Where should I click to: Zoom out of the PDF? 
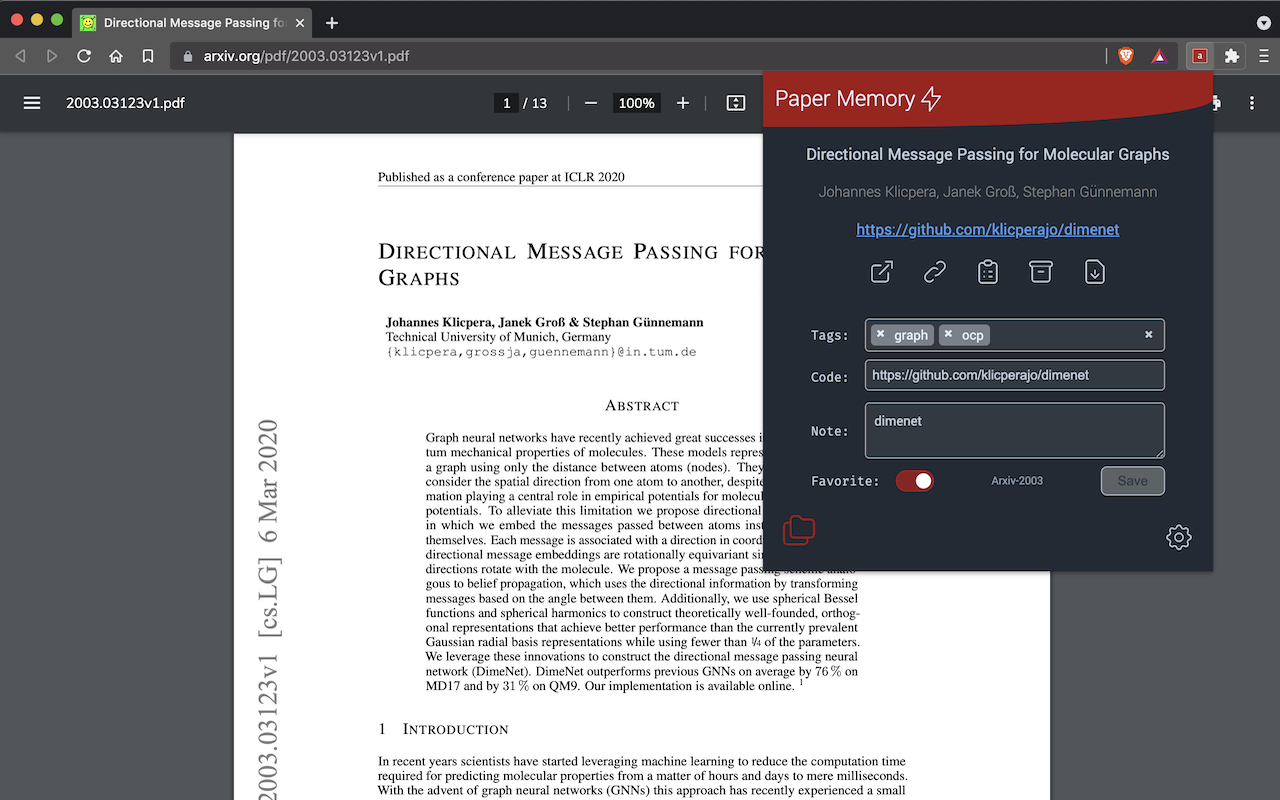[x=591, y=103]
